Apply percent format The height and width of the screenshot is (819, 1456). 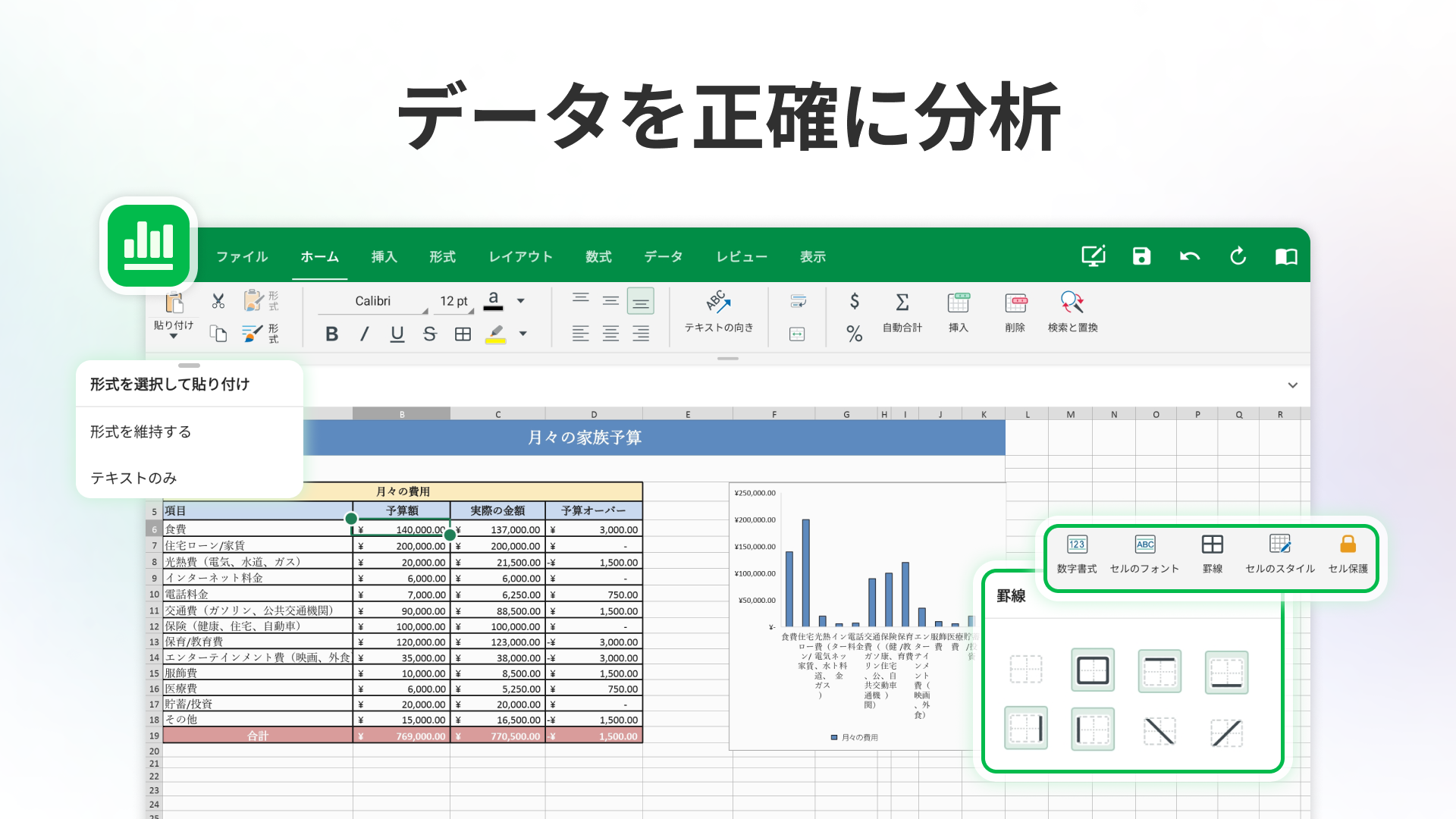855,334
